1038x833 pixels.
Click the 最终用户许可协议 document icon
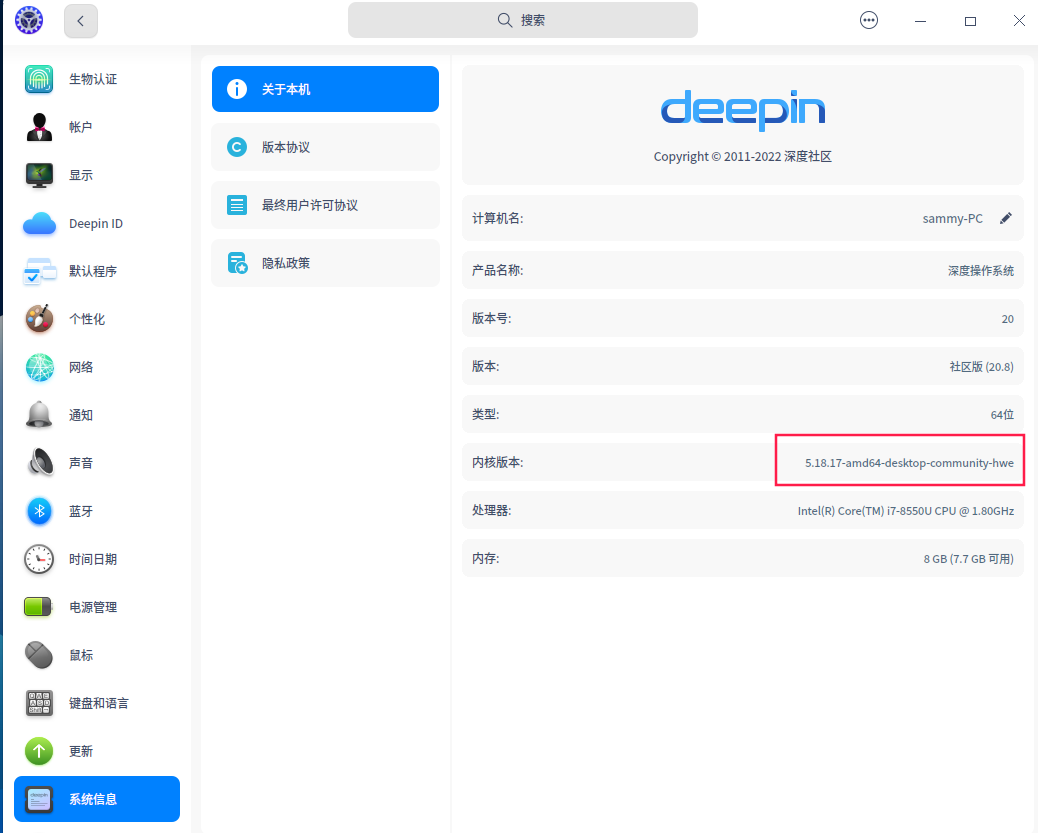coord(237,205)
